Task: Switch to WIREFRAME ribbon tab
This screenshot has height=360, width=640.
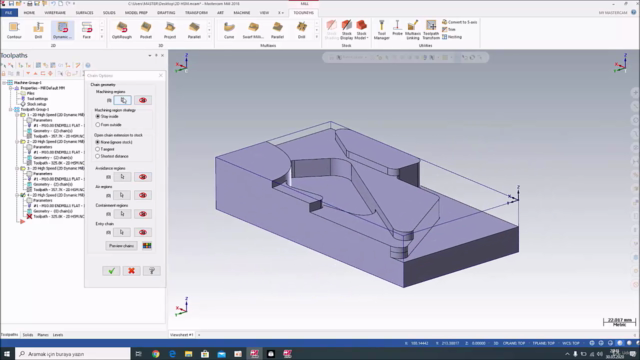Action: click(x=55, y=13)
